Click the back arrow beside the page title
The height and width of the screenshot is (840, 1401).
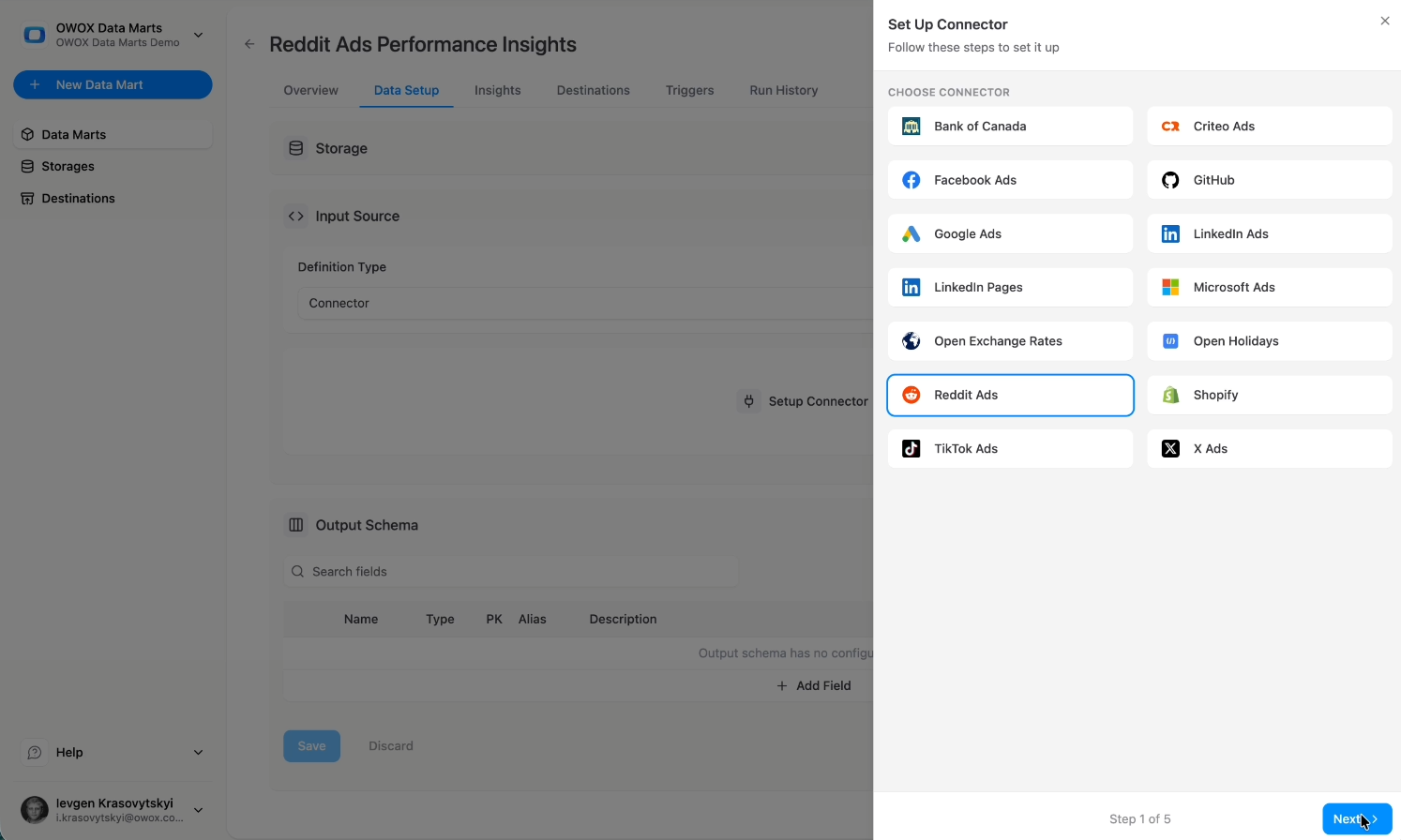(249, 44)
